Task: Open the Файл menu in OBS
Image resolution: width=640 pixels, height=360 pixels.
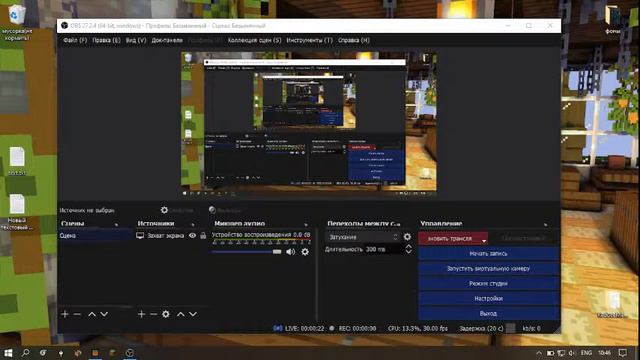Action: point(75,40)
